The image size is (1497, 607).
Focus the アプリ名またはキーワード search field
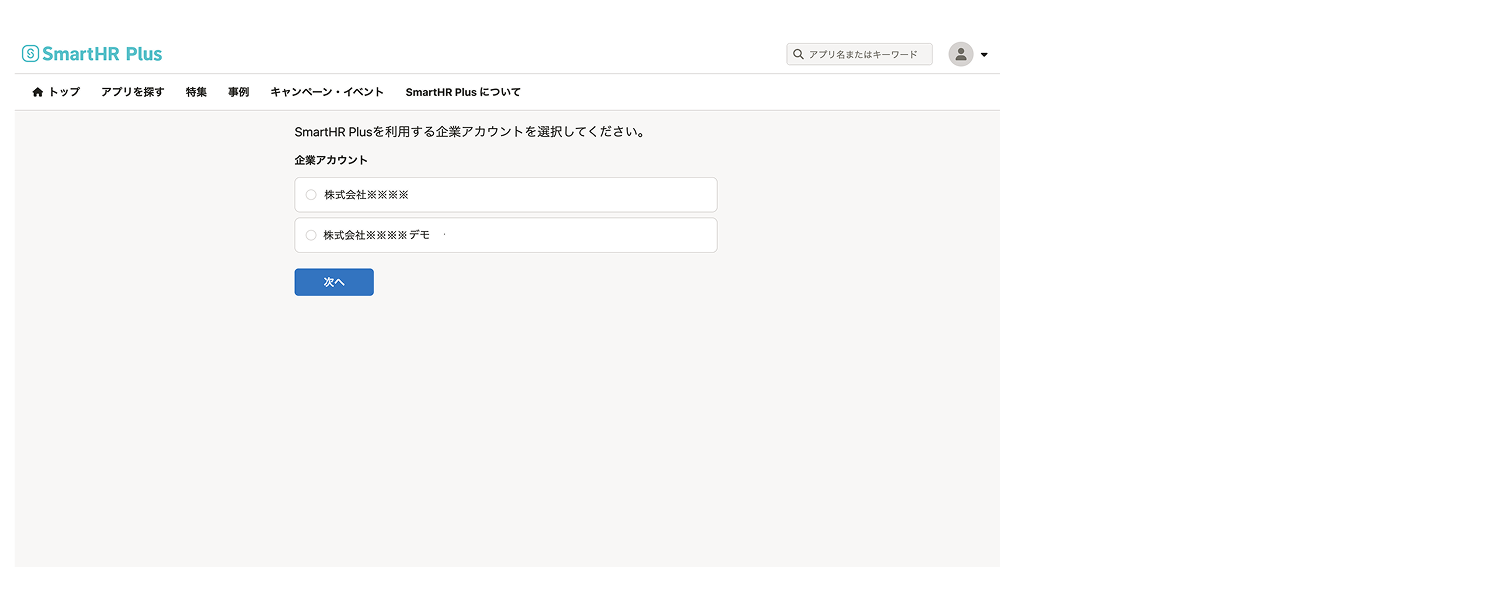pyautogui.click(x=866, y=54)
